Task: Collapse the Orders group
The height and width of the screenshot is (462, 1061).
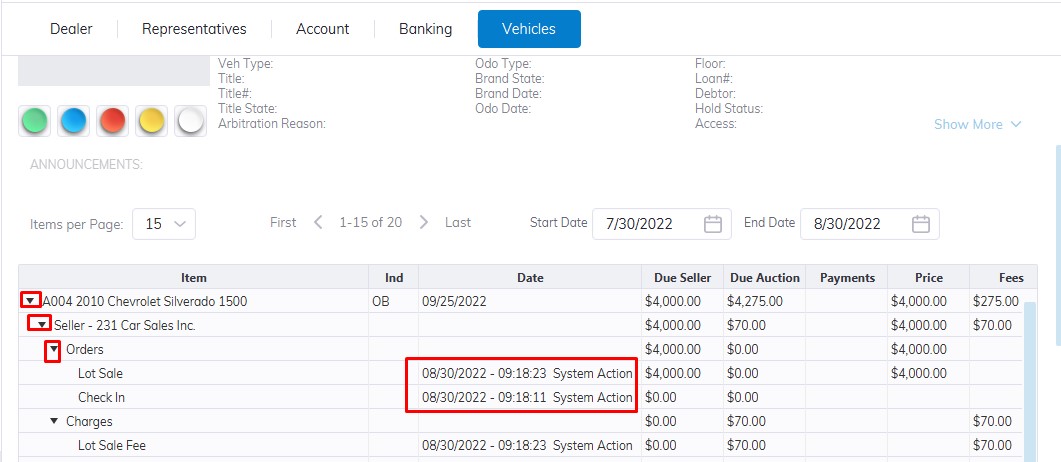Action: coord(54,349)
